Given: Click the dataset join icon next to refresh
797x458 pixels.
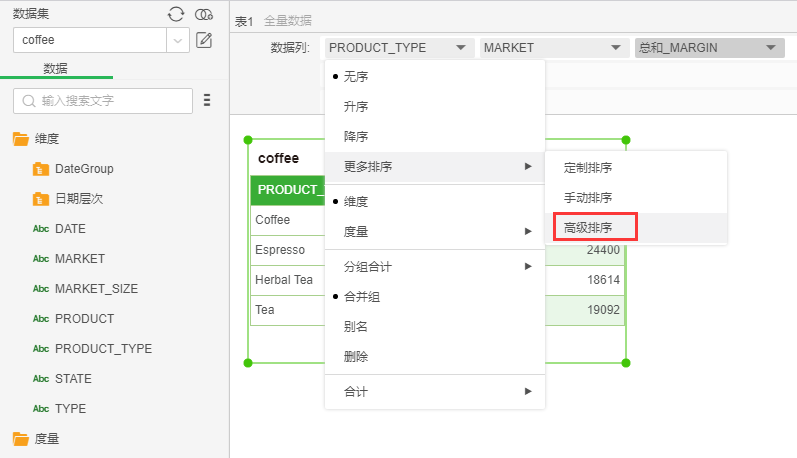Looking at the screenshot, I should (x=204, y=14).
